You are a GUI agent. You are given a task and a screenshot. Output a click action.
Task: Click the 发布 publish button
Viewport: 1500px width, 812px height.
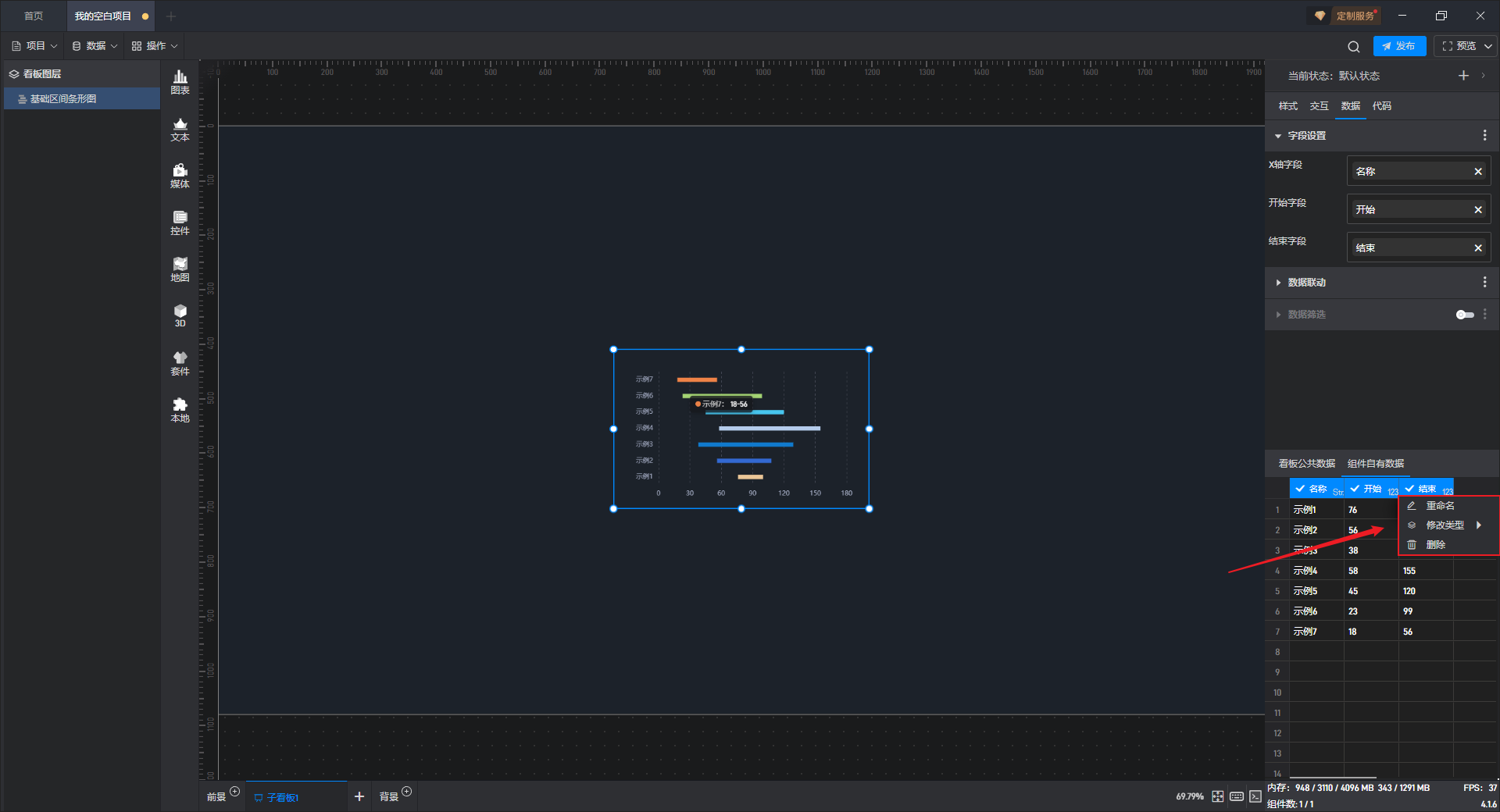[1398, 47]
